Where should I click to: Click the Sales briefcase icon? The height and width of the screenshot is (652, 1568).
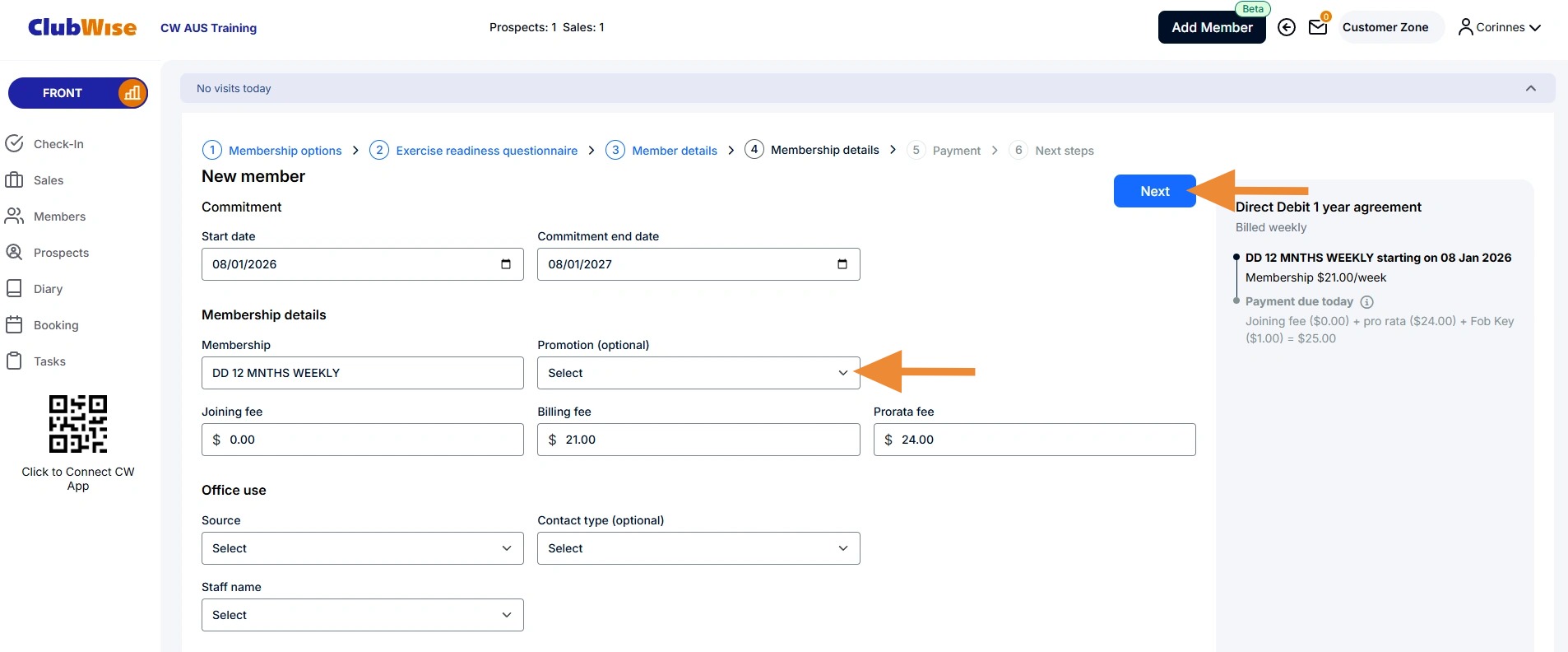14,180
